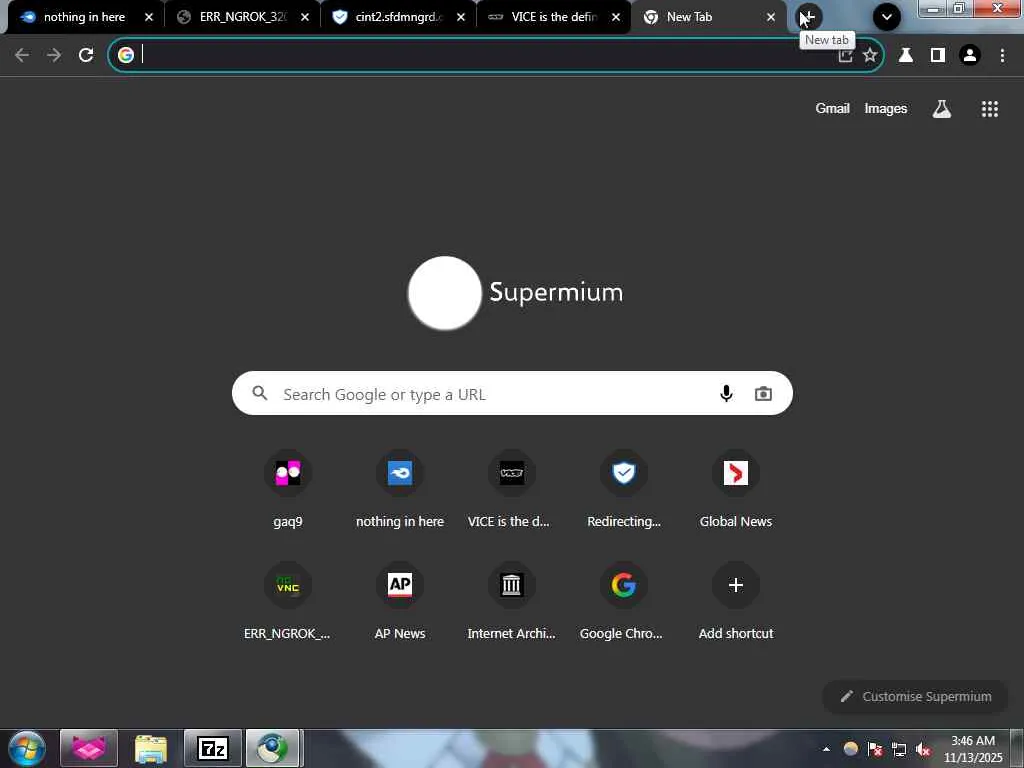Open a new tab with plus button

808,17
